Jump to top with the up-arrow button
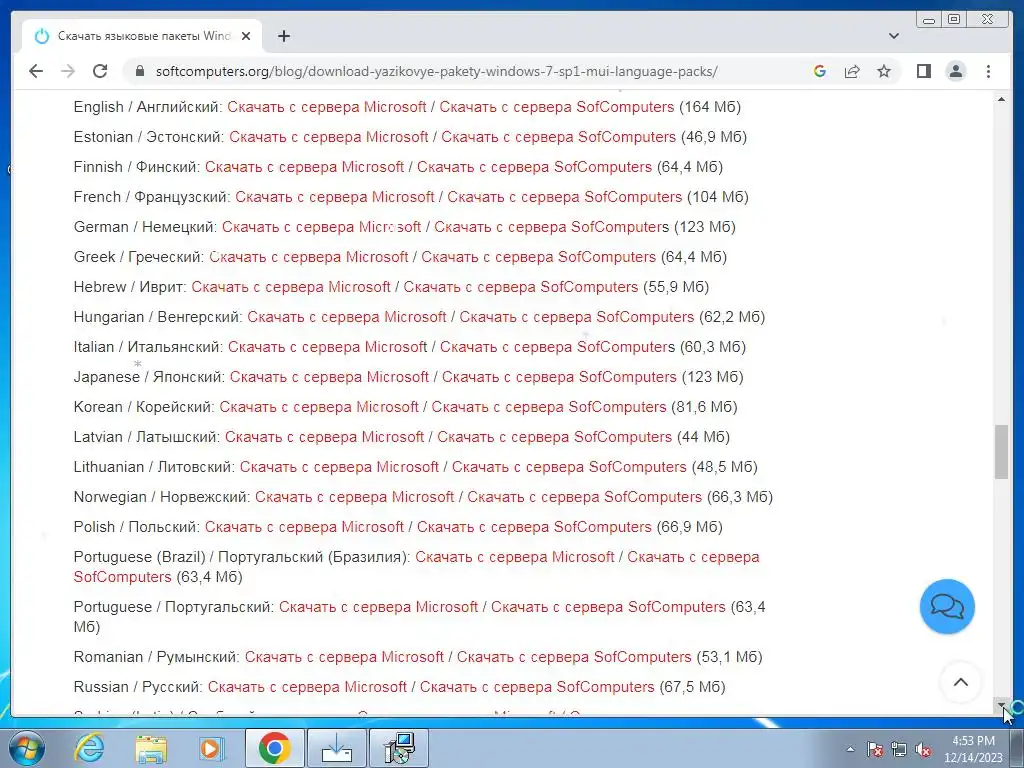 pyautogui.click(x=961, y=682)
